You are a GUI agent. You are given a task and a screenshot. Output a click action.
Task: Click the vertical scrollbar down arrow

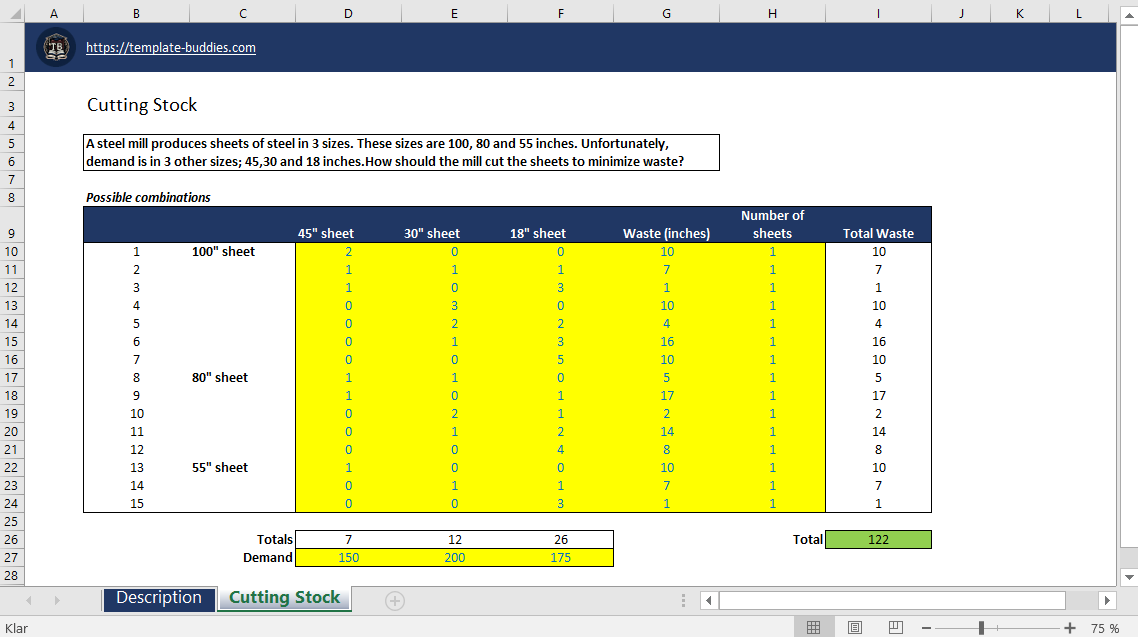pyautogui.click(x=1129, y=577)
